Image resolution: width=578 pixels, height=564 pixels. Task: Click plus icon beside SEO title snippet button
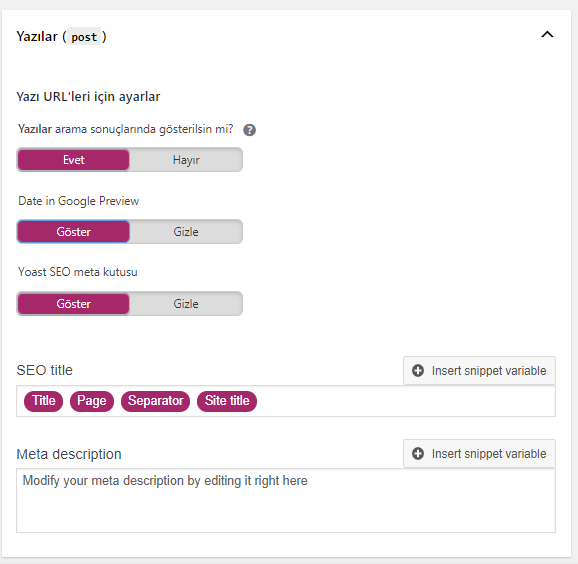point(418,370)
